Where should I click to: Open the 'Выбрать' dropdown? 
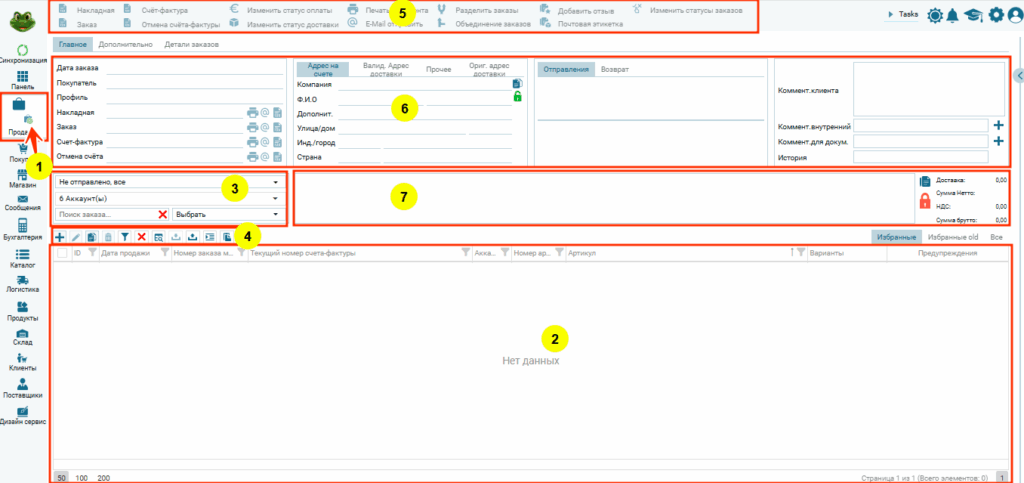click(228, 214)
